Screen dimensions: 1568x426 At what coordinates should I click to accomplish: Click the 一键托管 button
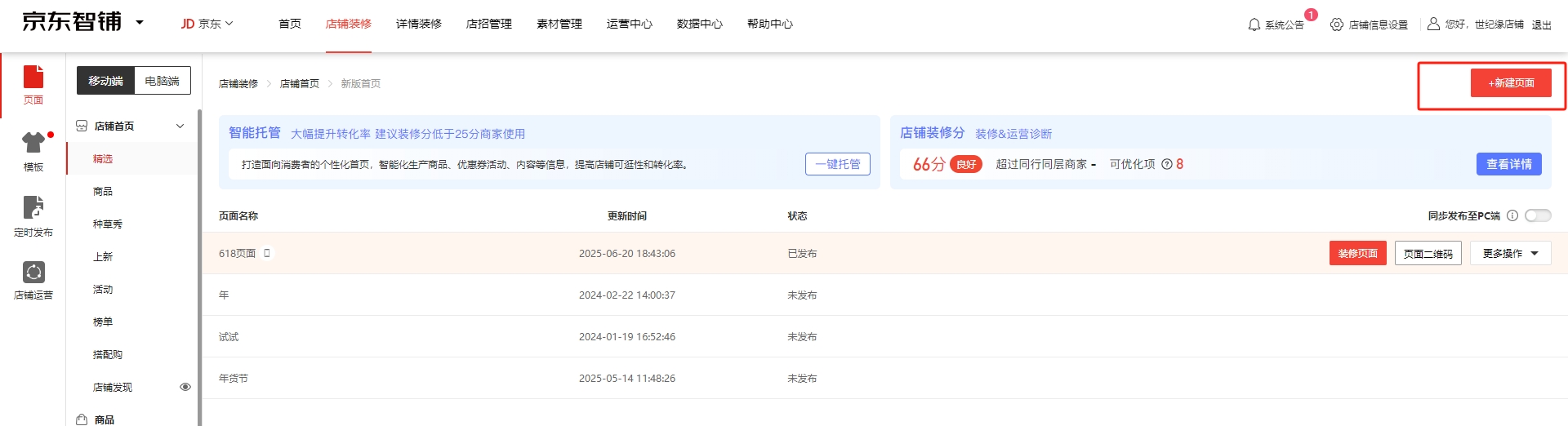click(837, 164)
